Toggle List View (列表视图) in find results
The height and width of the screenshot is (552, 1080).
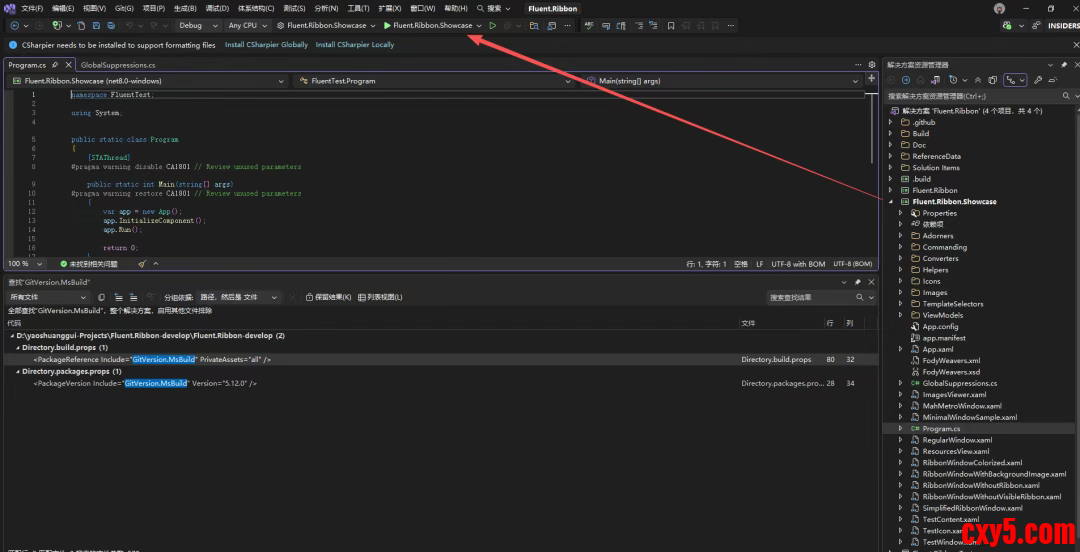pyautogui.click(x=380, y=297)
